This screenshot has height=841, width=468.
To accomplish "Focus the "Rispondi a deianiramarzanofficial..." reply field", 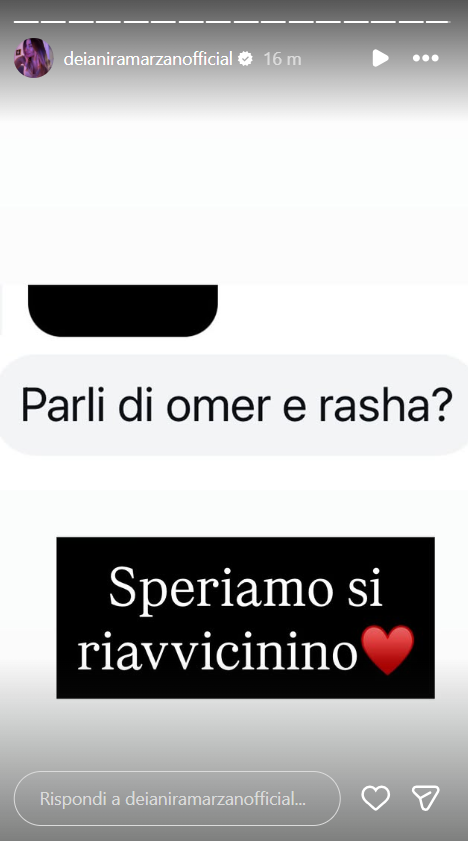I will [x=177, y=799].
